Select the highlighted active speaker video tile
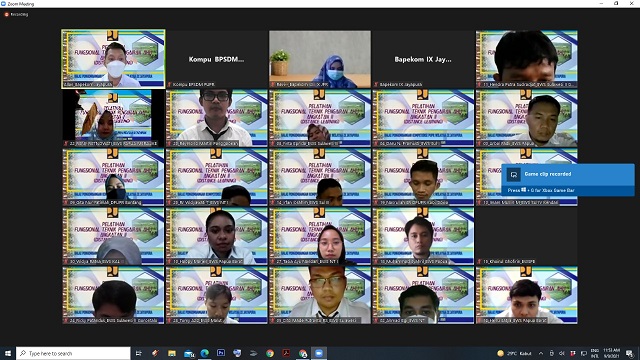Image resolution: width=640 pixels, height=360 pixels. coord(113,59)
